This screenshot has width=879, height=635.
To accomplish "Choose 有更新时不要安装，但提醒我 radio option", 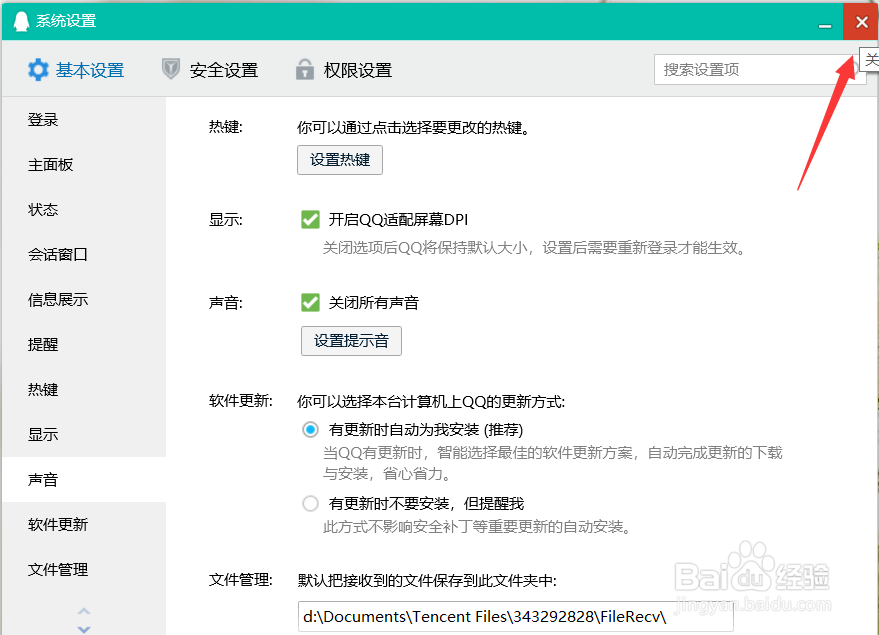I will pos(310,503).
